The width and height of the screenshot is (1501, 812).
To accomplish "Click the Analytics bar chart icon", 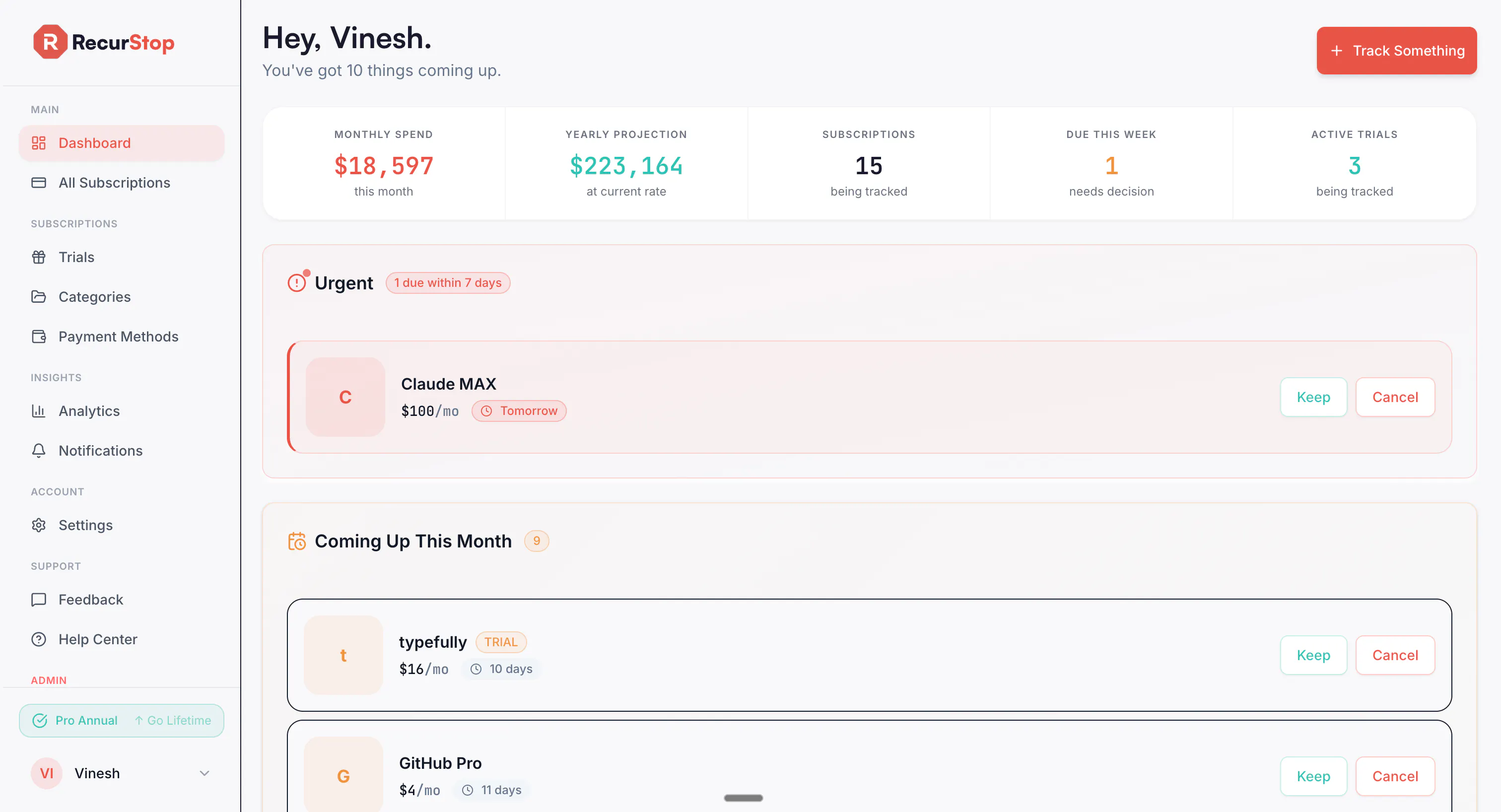I will tap(38, 410).
